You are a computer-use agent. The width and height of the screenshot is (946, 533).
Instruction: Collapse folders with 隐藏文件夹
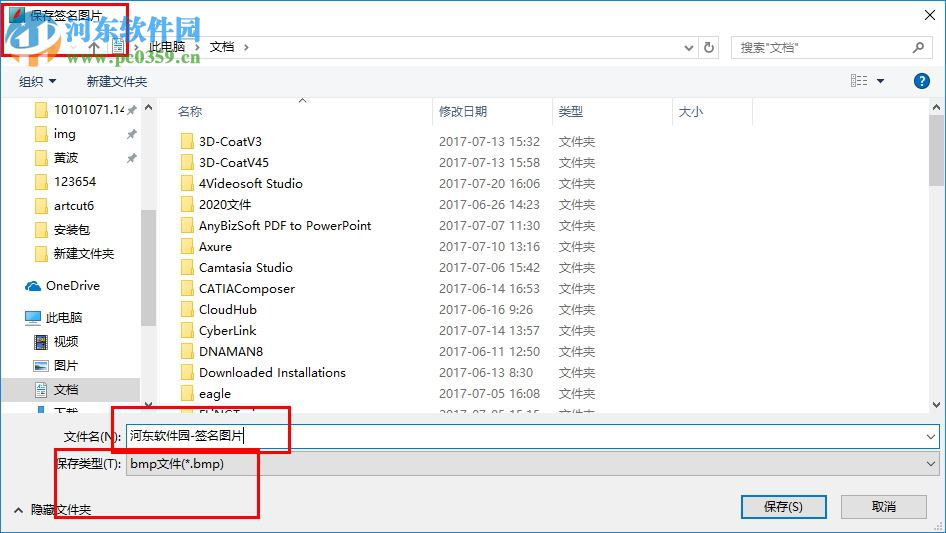pyautogui.click(x=52, y=510)
